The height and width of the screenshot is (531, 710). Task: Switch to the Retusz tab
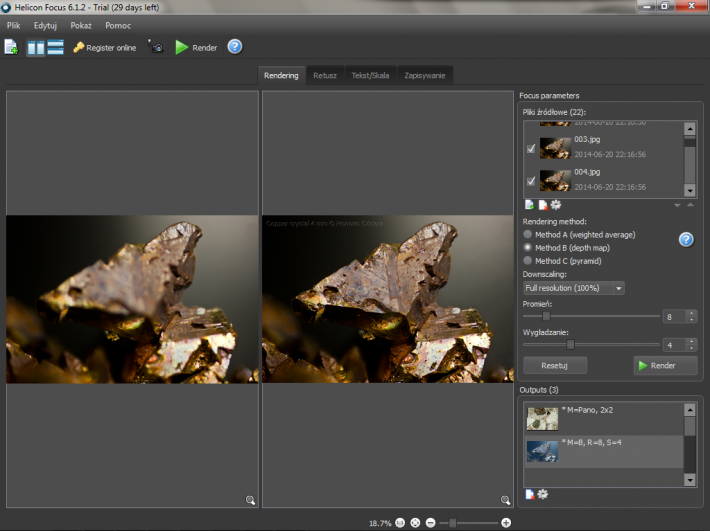click(x=325, y=76)
